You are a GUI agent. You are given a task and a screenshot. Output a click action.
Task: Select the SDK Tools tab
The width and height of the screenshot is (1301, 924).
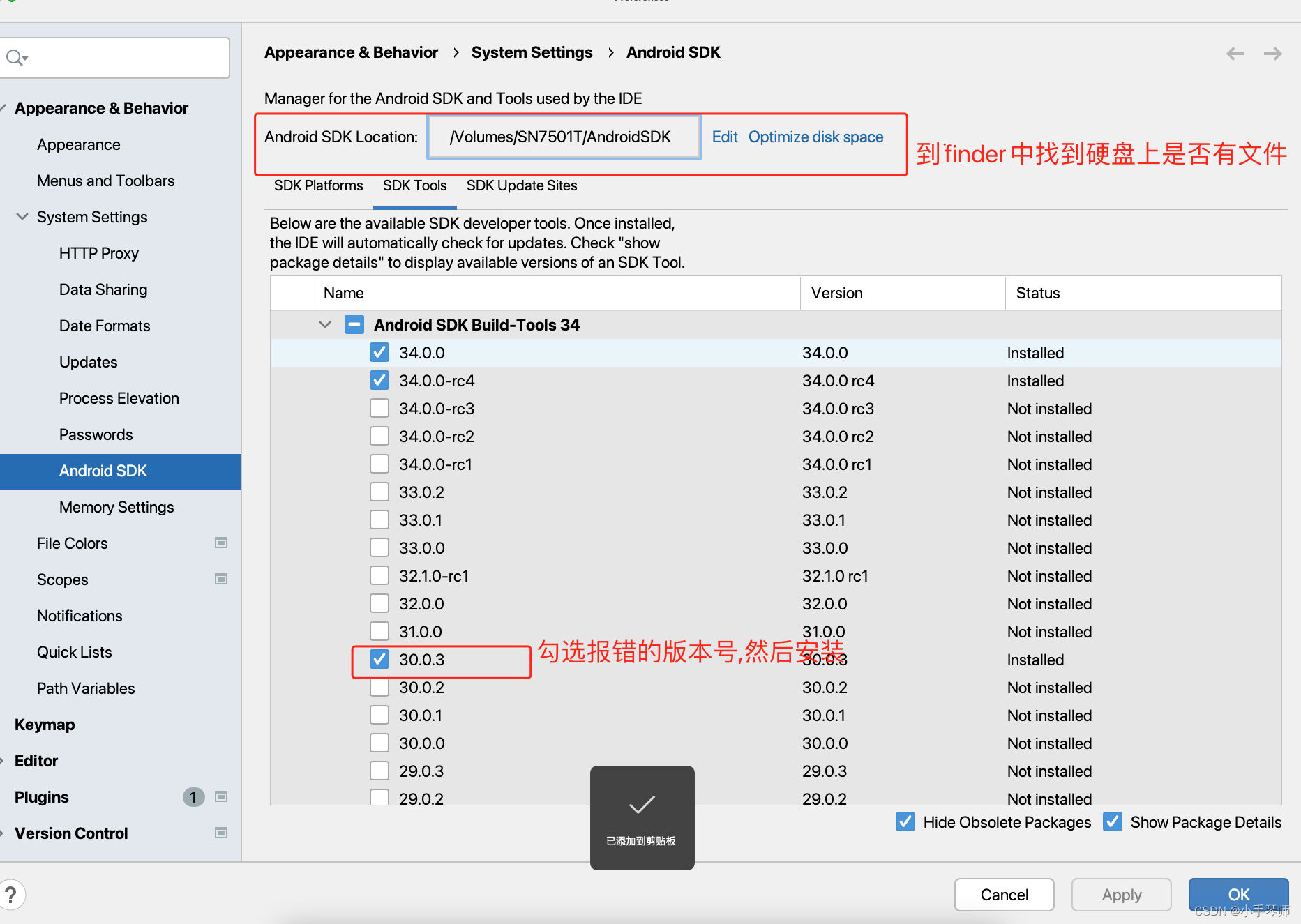[x=414, y=185]
